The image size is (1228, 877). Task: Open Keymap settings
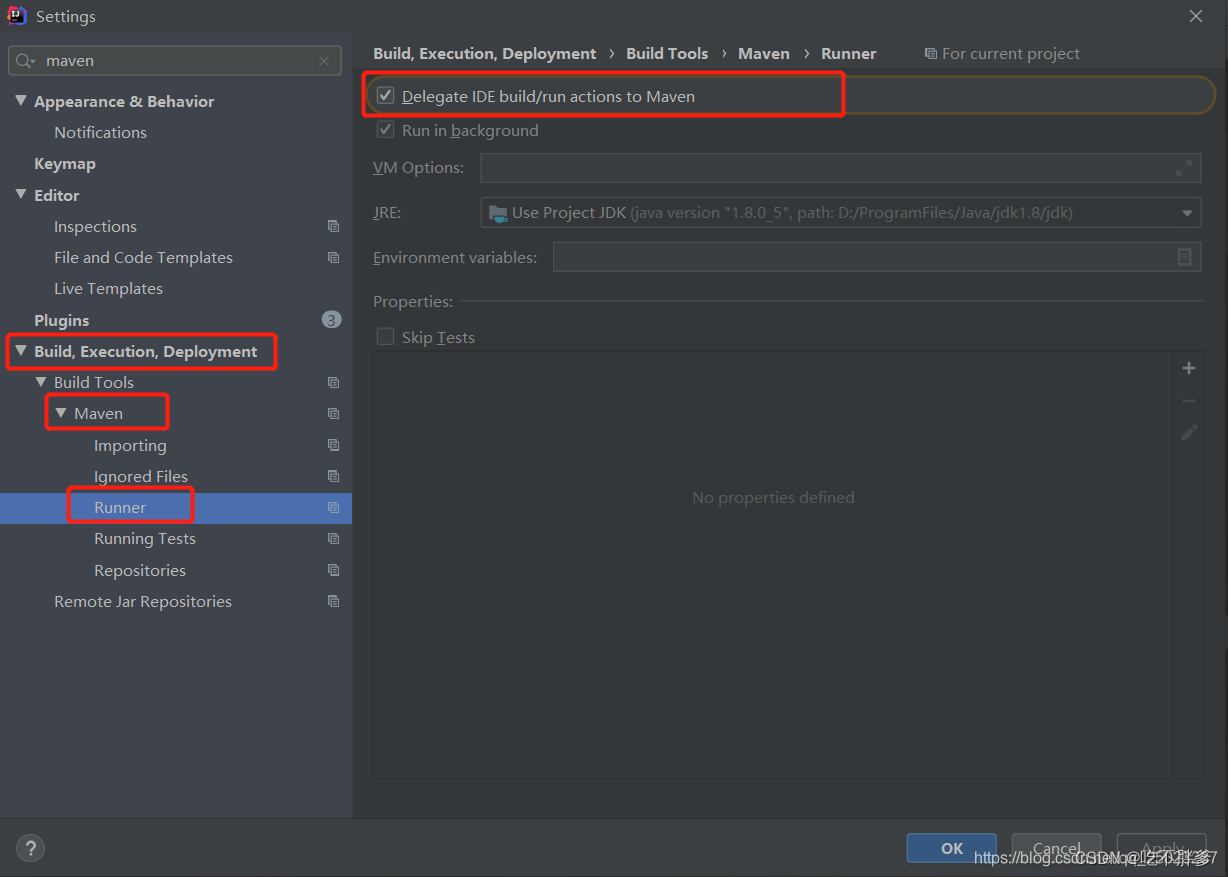pos(65,164)
